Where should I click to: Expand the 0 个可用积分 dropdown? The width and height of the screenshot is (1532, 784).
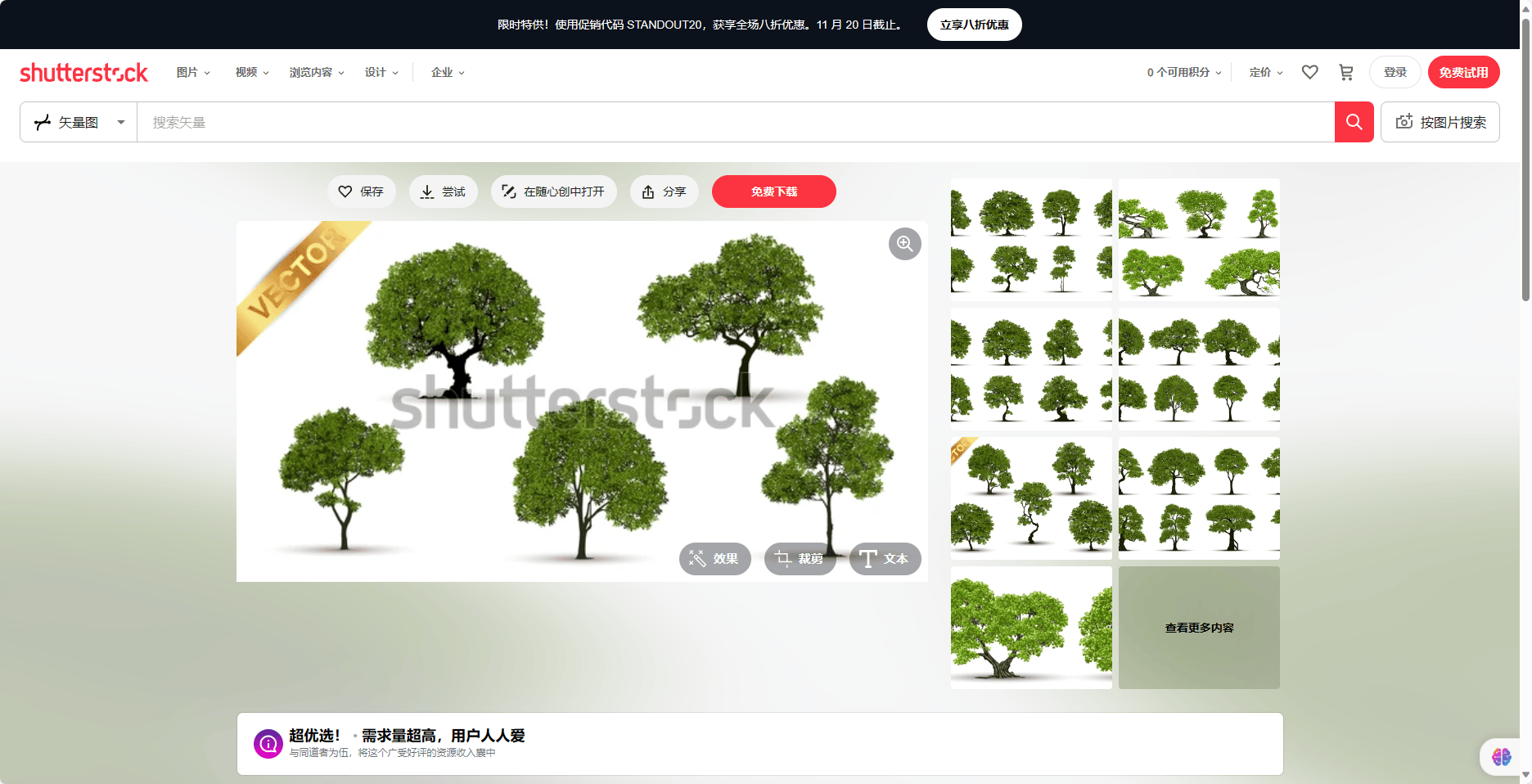pyautogui.click(x=1182, y=72)
